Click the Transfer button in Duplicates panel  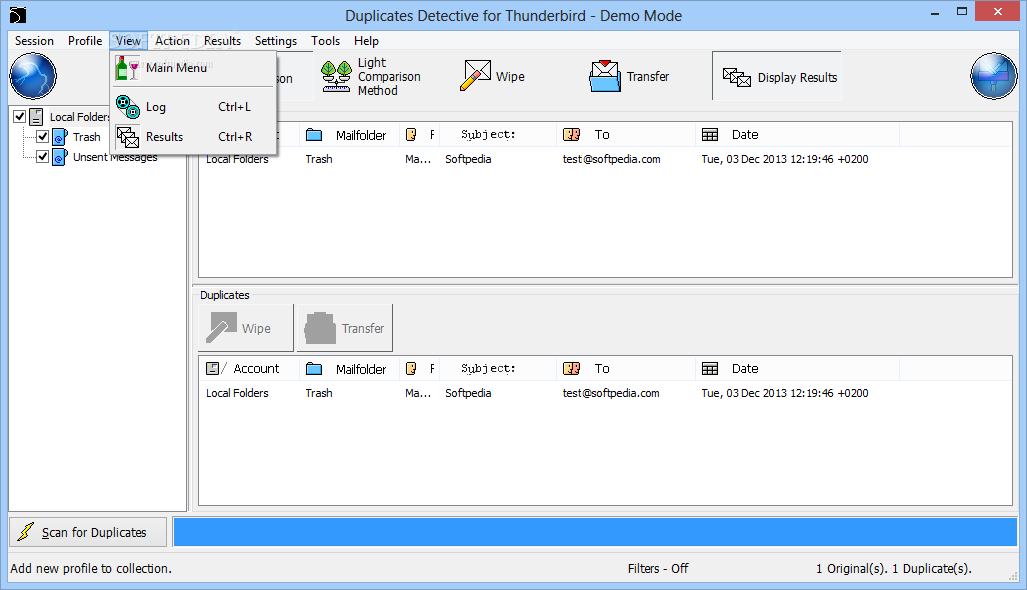point(345,328)
